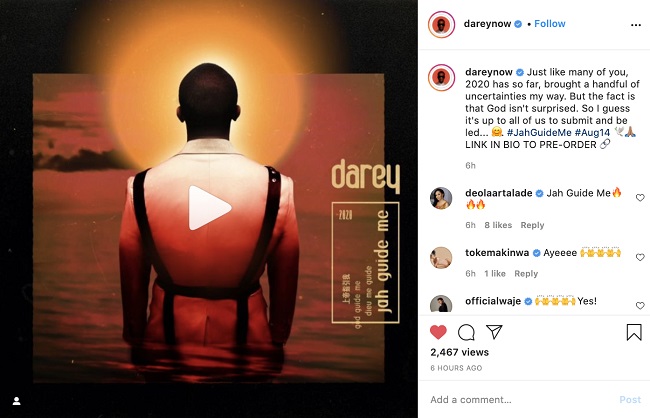The height and width of the screenshot is (418, 650).
Task: Open the three-dots more options menu
Action: coord(635,25)
